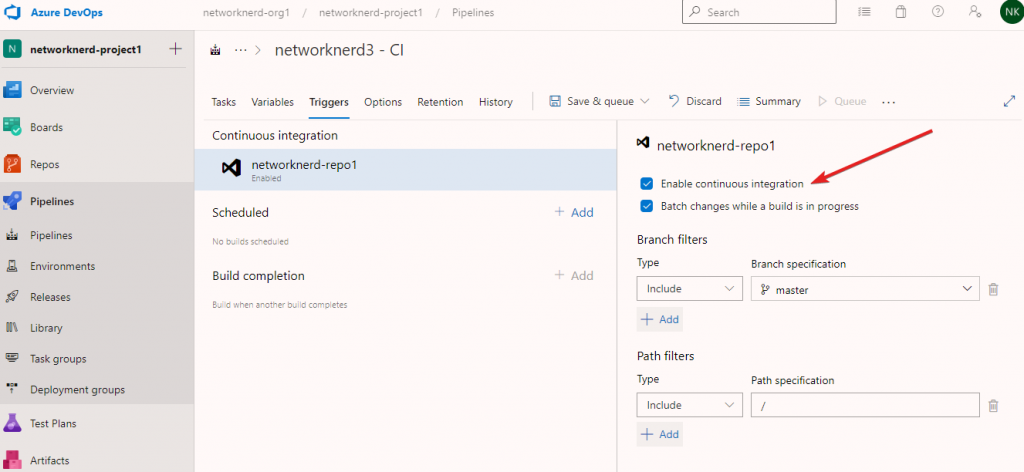Viewport: 1024px width, 472px height.
Task: Toggle Batch changes while a build is in progress
Action: [x=647, y=206]
